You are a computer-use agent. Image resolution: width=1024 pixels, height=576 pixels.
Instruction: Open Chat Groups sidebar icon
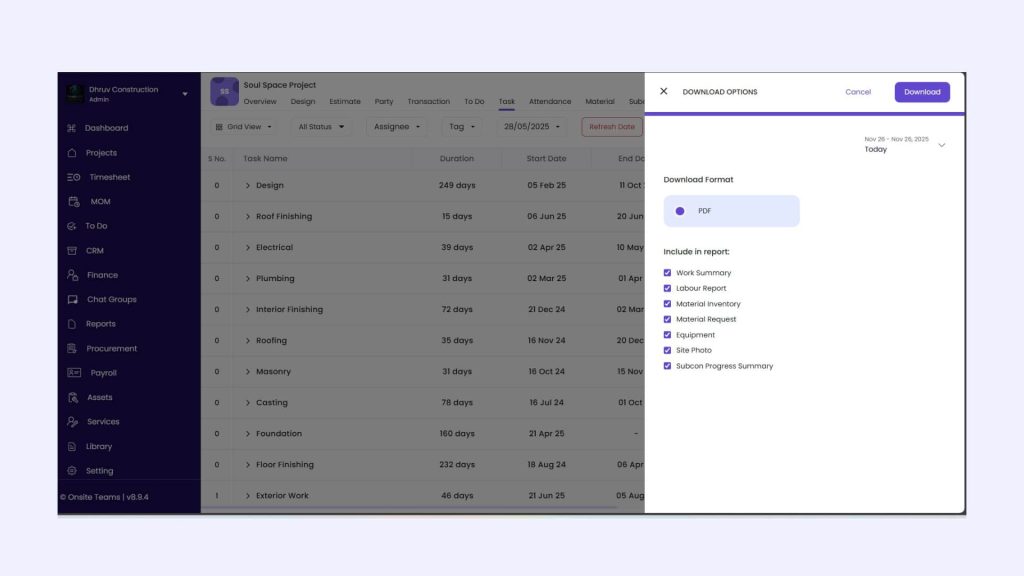[72, 300]
